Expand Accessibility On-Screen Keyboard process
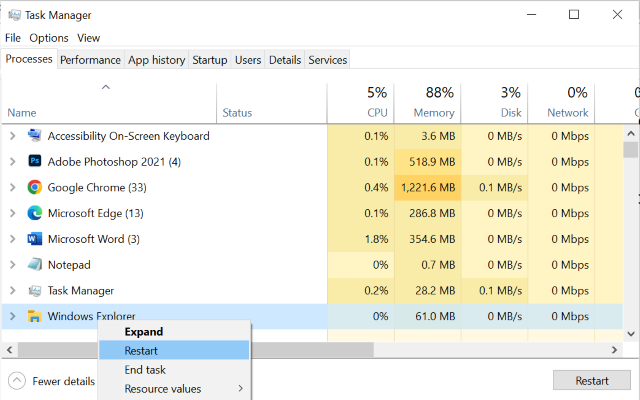Viewport: 640px width, 400px height. [x=13, y=136]
